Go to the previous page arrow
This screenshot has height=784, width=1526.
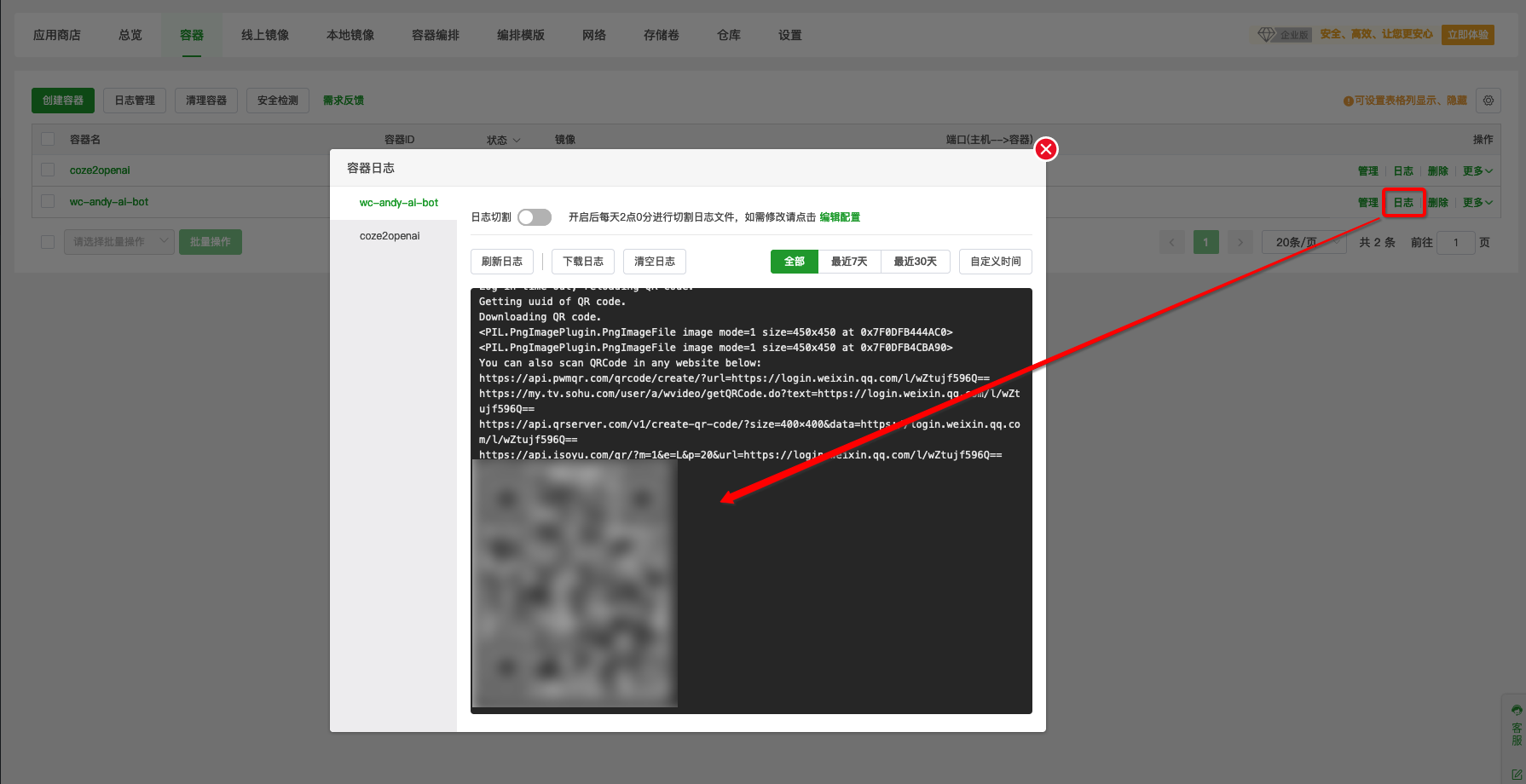pyautogui.click(x=1172, y=242)
